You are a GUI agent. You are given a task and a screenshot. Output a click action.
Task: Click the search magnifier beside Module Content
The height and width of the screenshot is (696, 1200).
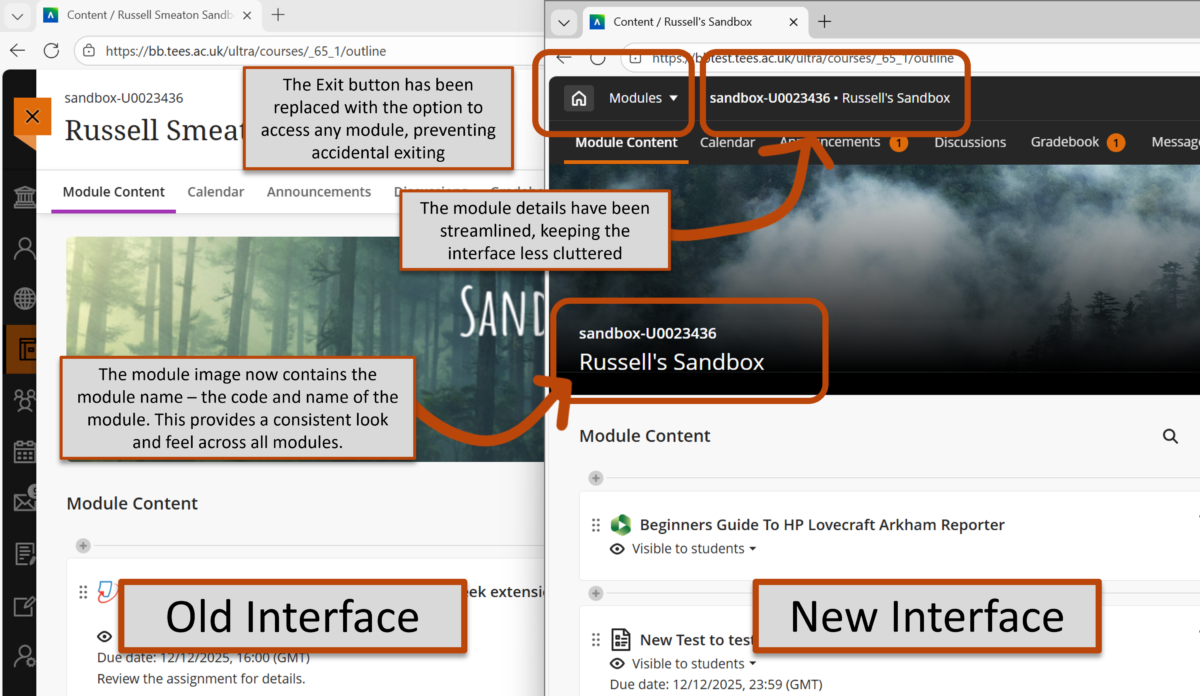(x=1170, y=436)
